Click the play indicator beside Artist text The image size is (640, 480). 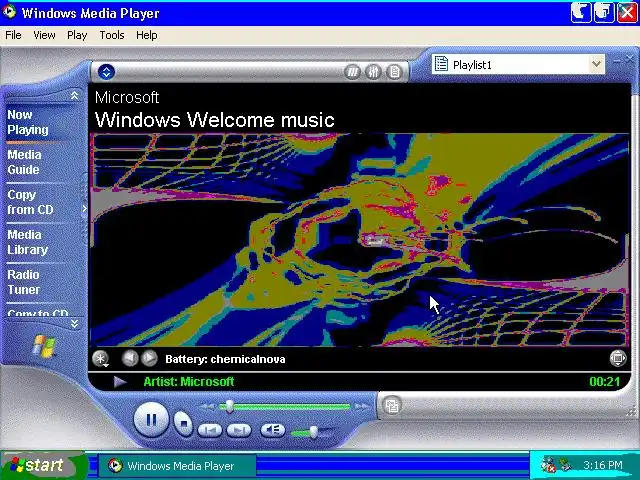(x=119, y=382)
